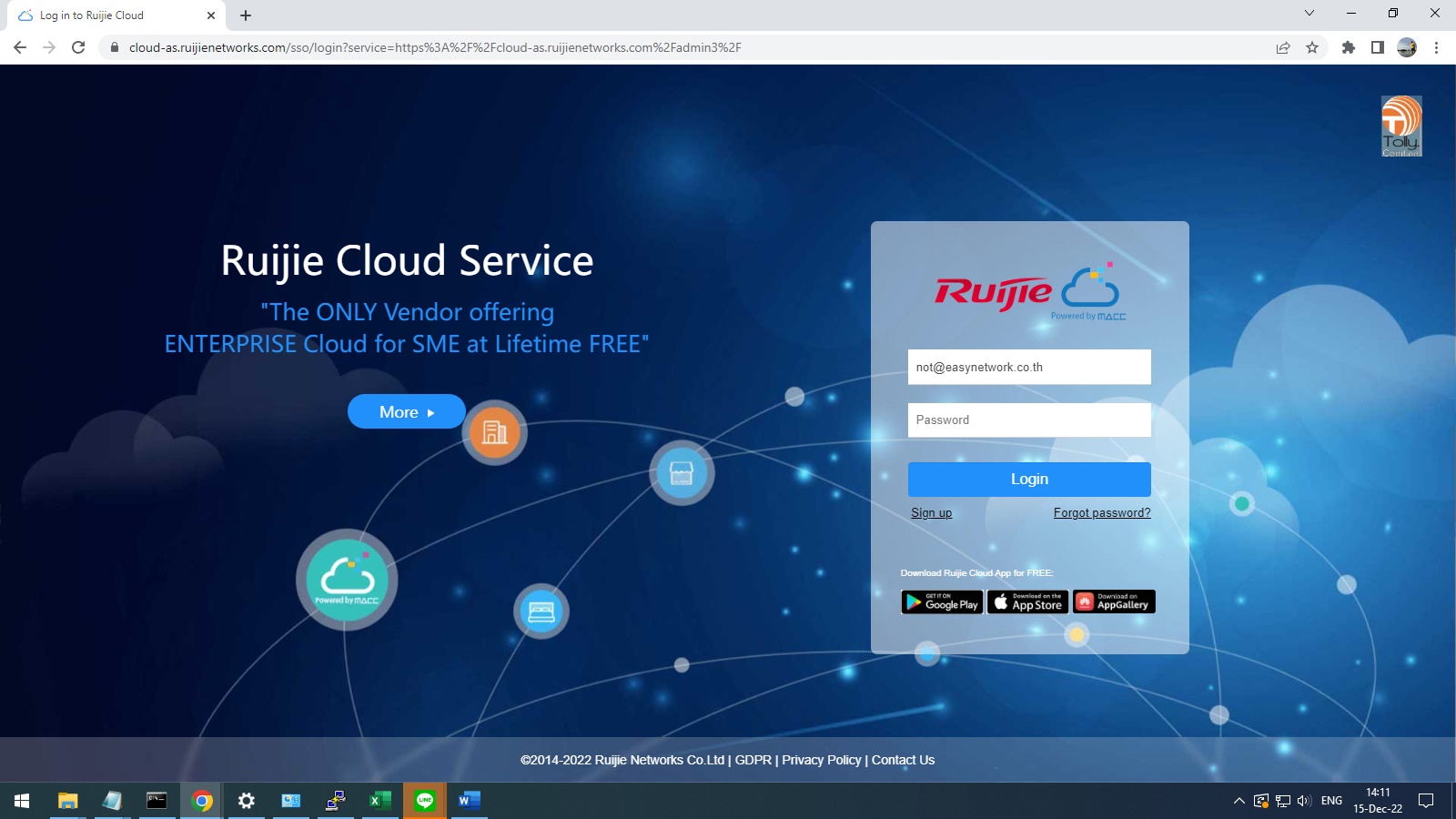
Task: Click the volume speaker tray icon
Action: pyautogui.click(x=1304, y=801)
